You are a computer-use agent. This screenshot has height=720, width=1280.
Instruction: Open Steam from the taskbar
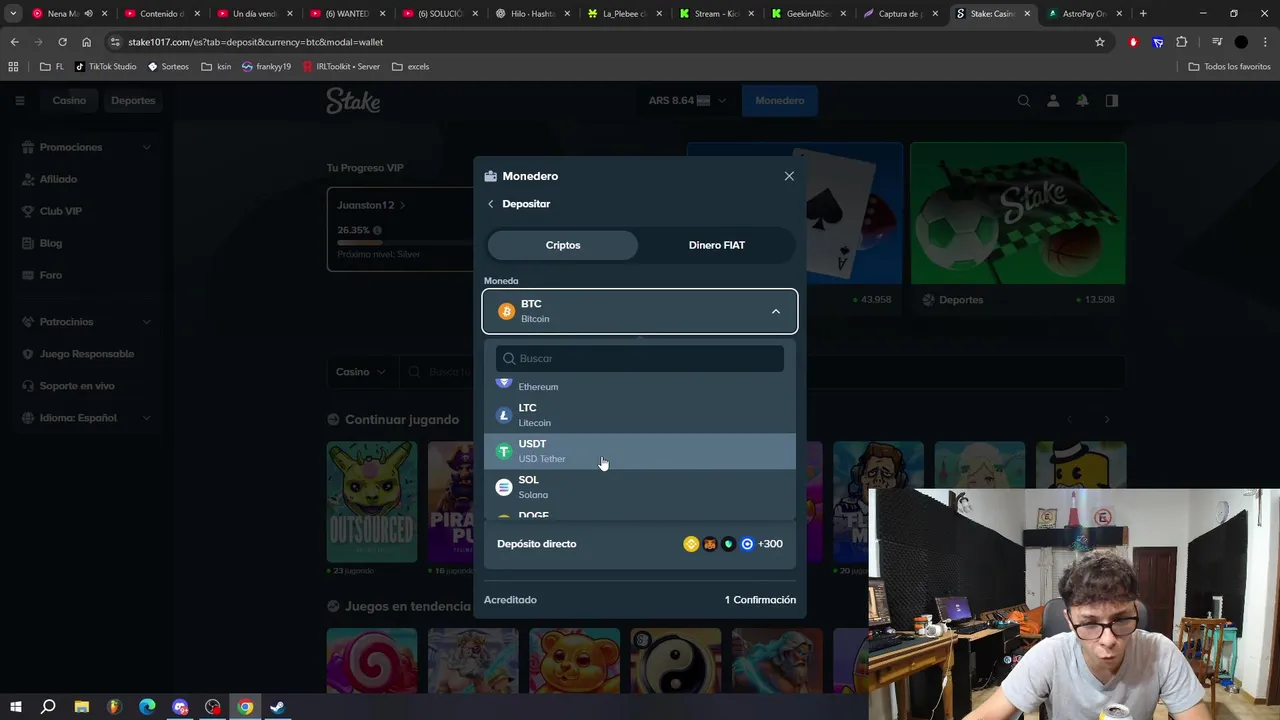pyautogui.click(x=278, y=707)
